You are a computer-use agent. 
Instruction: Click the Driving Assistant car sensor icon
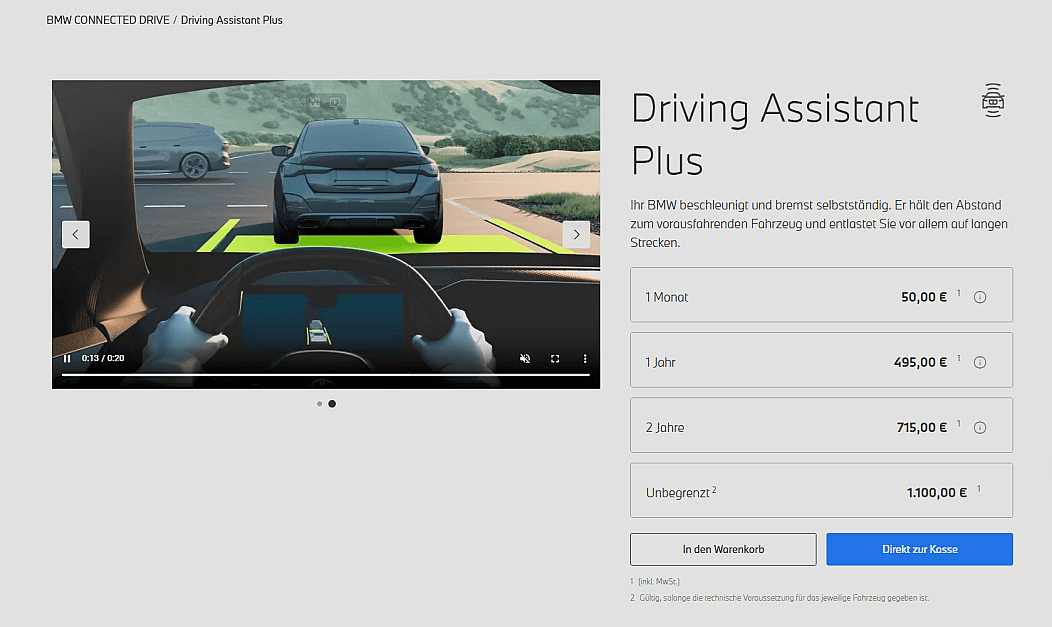pos(993,101)
